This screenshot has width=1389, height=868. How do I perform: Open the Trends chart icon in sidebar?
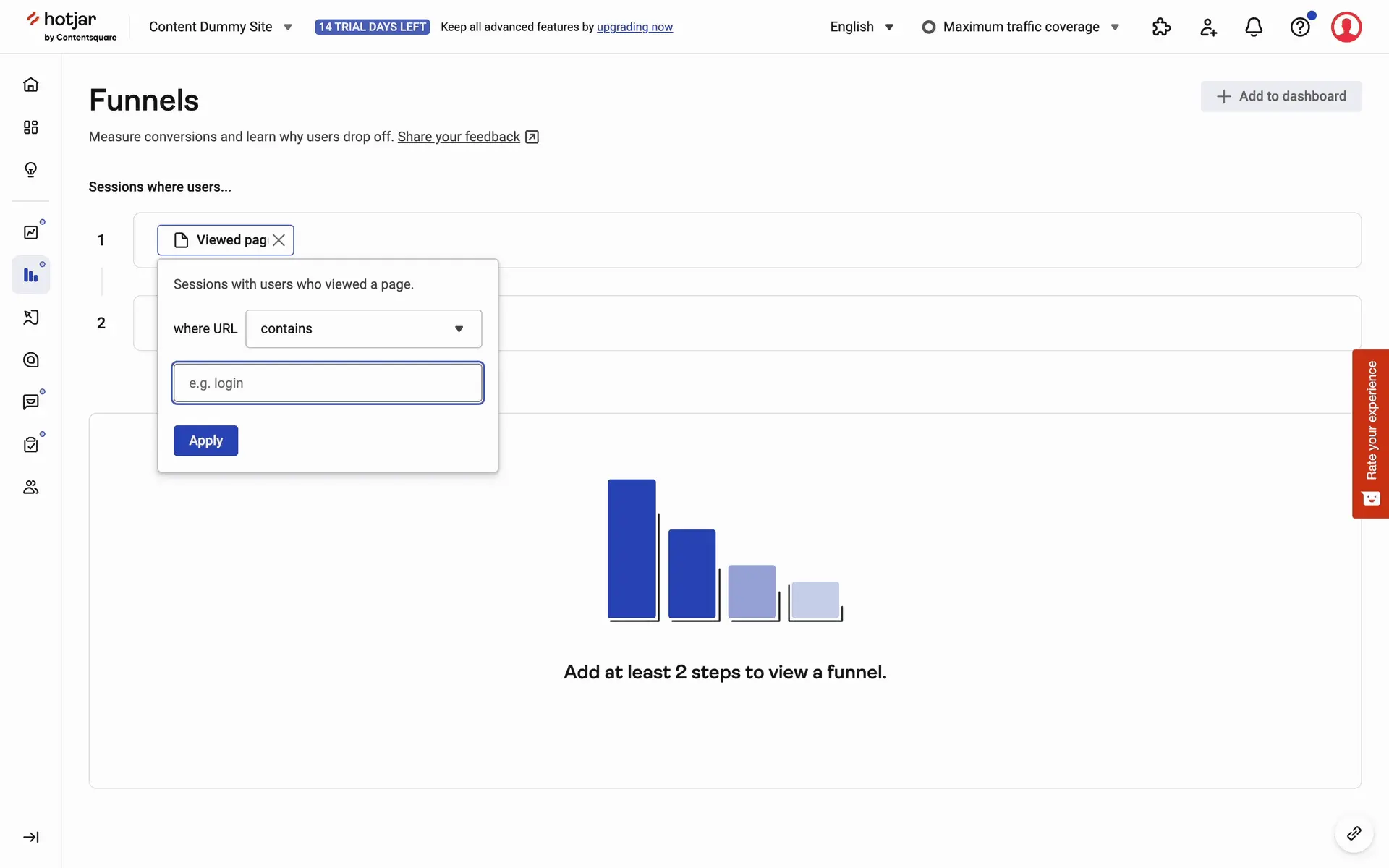[30, 232]
